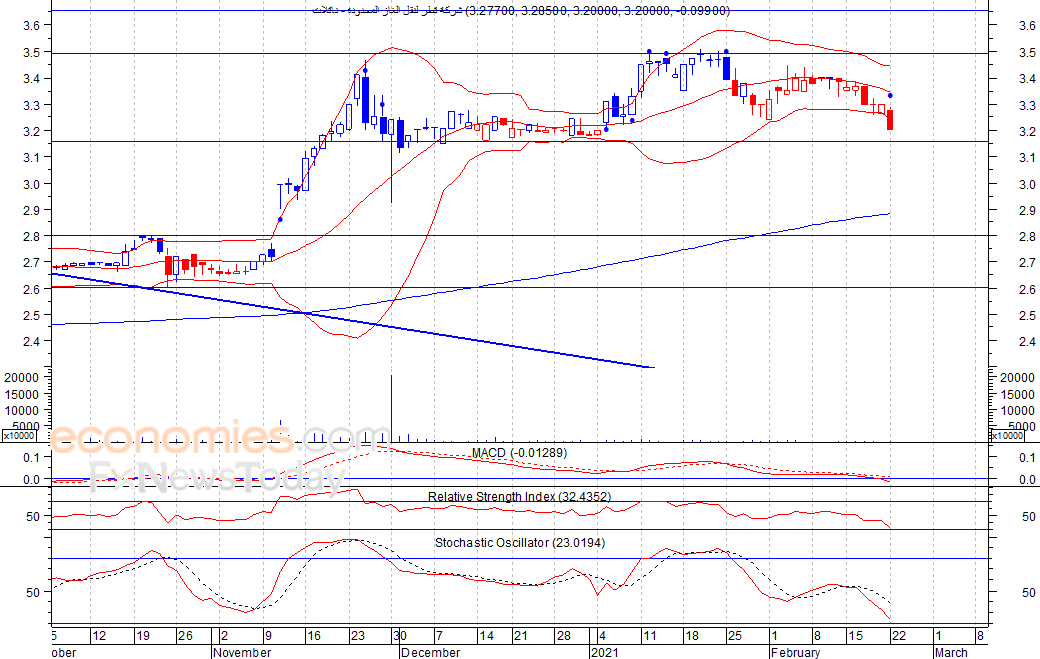
Task: Click the last red candlestick at chart's right end
Action: pos(889,119)
